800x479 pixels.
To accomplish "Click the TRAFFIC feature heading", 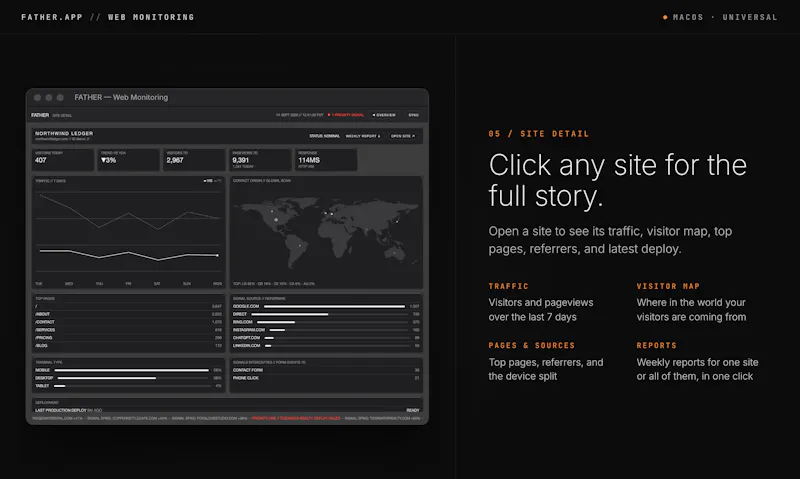I will click(509, 286).
